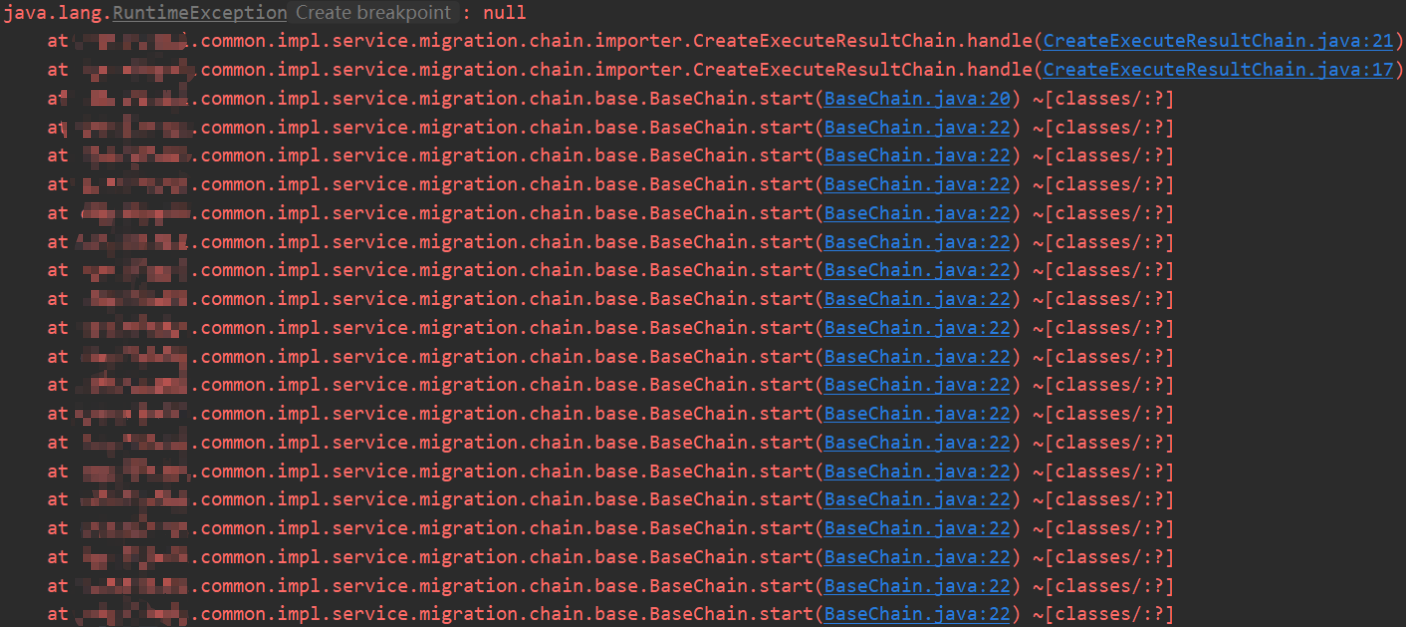Open the last BaseChain.java:22 link
Image resolution: width=1406 pixels, height=627 pixels.
pos(918,614)
